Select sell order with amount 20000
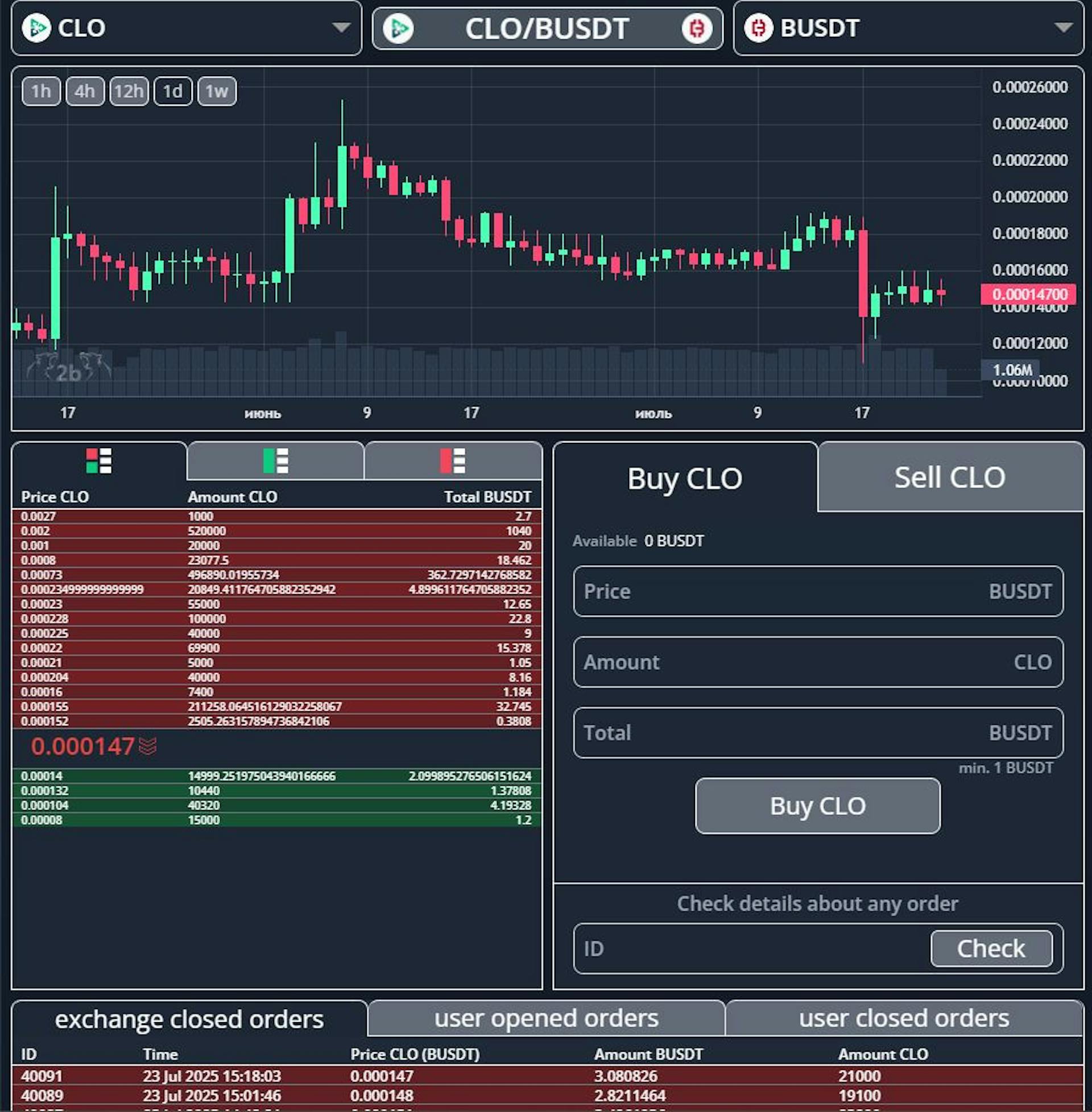Screen dimensions: 1092x1112 (276, 546)
